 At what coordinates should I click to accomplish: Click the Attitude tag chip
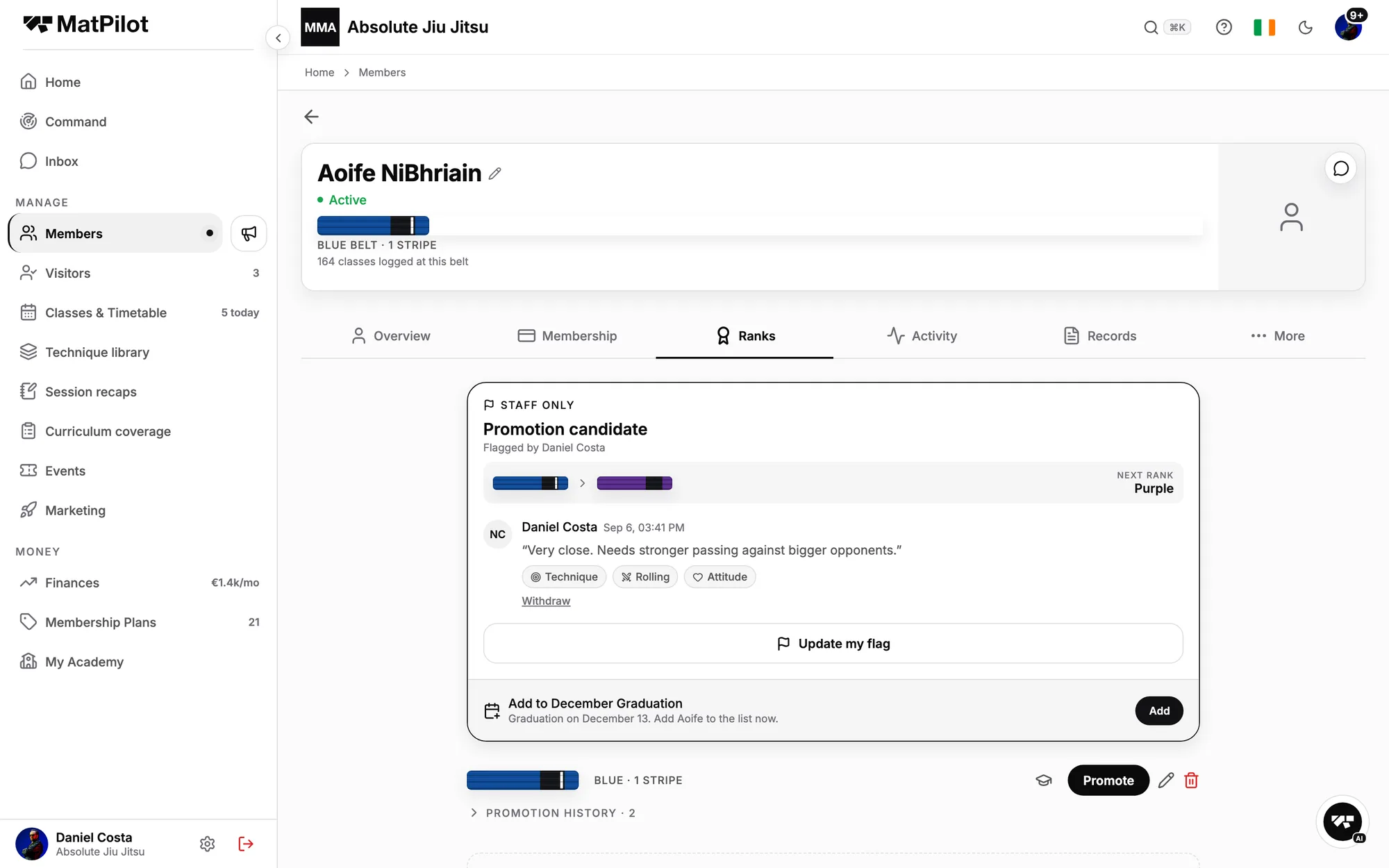720,577
